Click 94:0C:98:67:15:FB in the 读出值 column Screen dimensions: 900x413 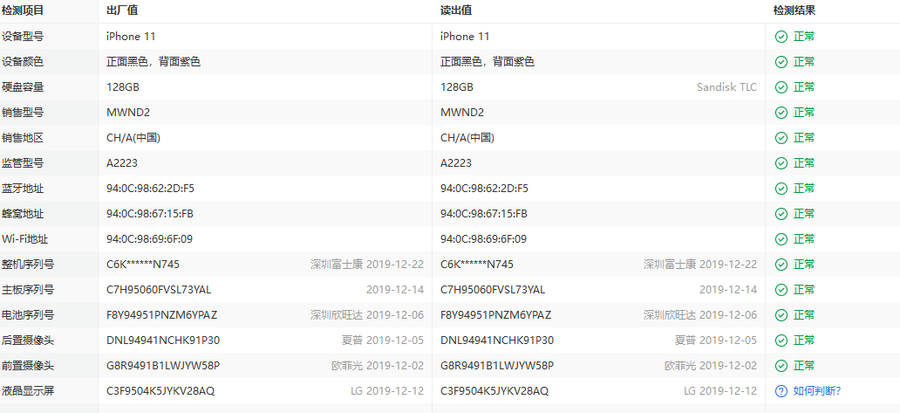click(484, 213)
